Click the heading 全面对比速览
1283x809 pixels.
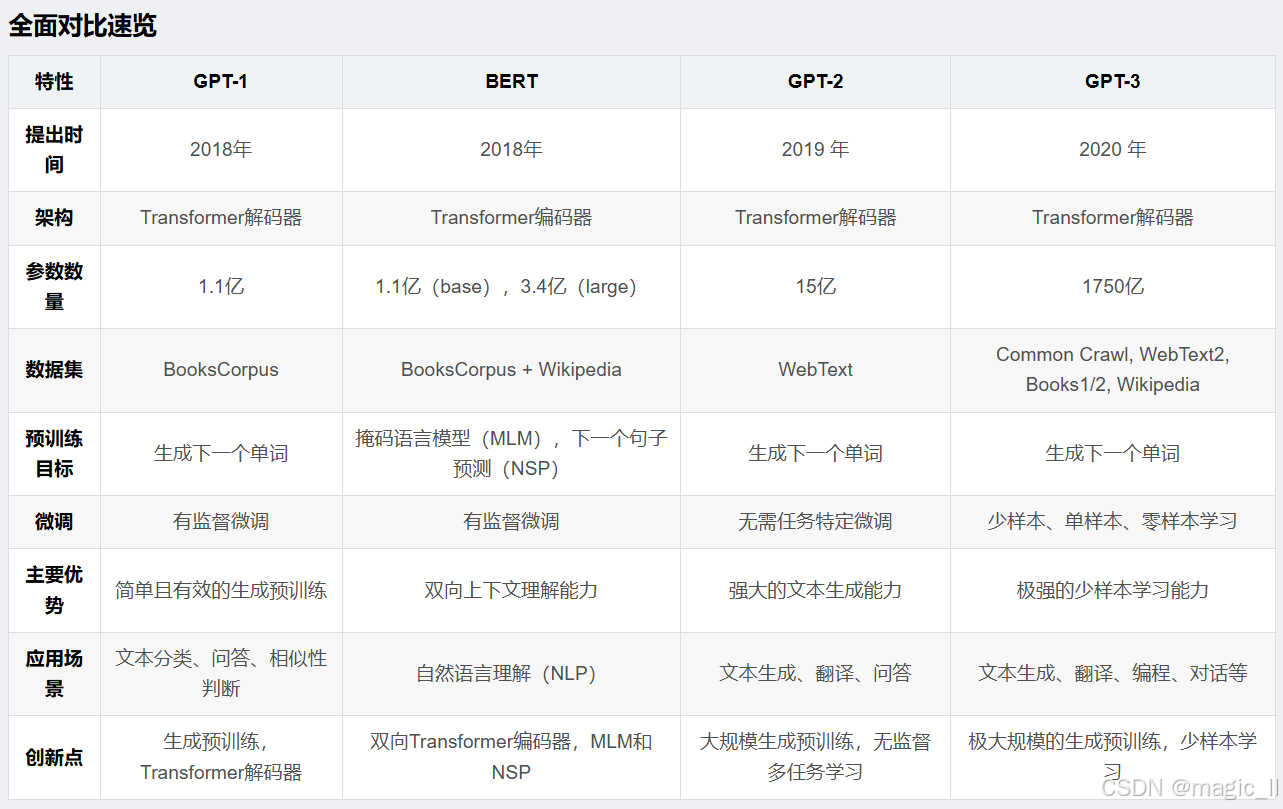pos(83,26)
